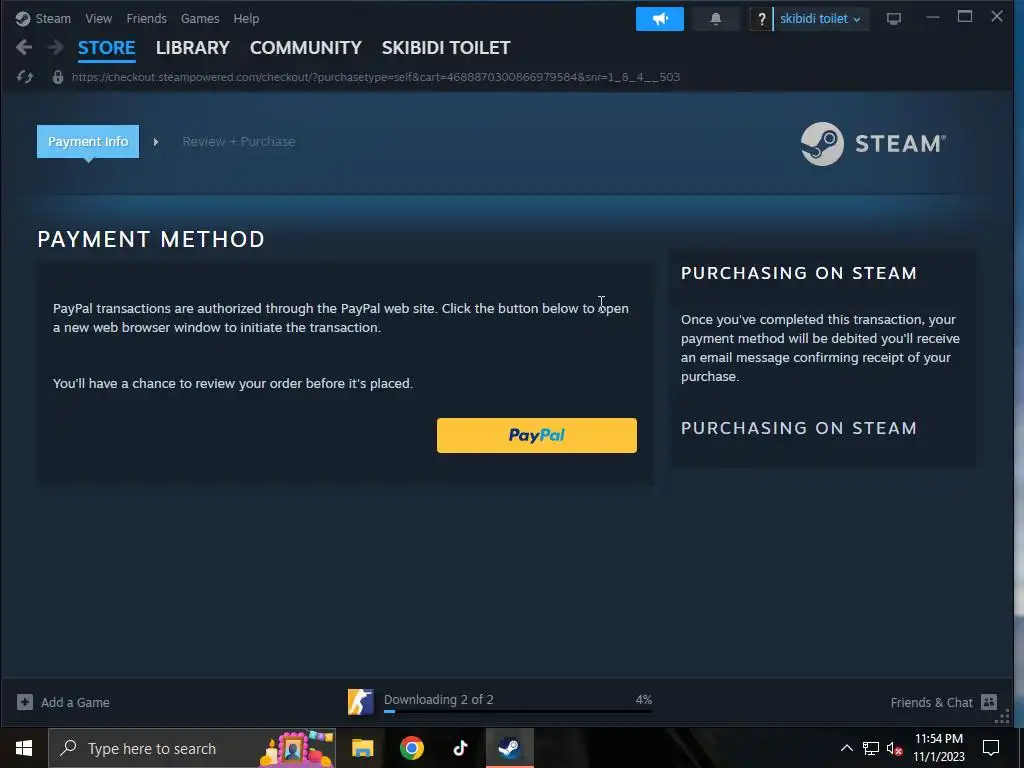1024x768 pixels.
Task: Click the PAYMENT METHOD heading
Action: [x=151, y=239]
